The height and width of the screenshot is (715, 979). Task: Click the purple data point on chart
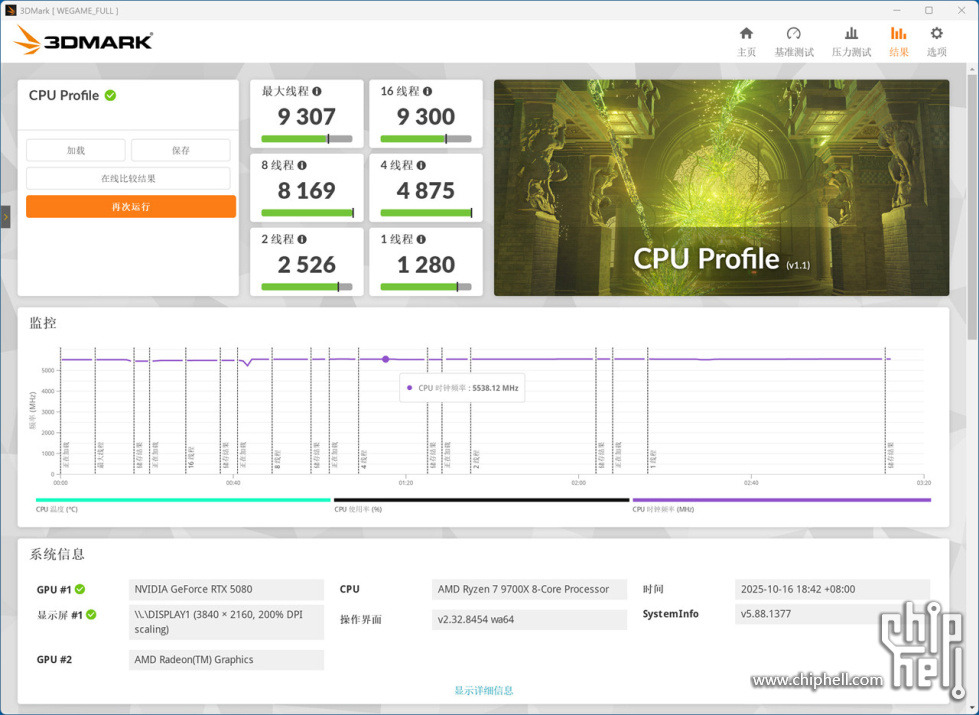(x=385, y=359)
